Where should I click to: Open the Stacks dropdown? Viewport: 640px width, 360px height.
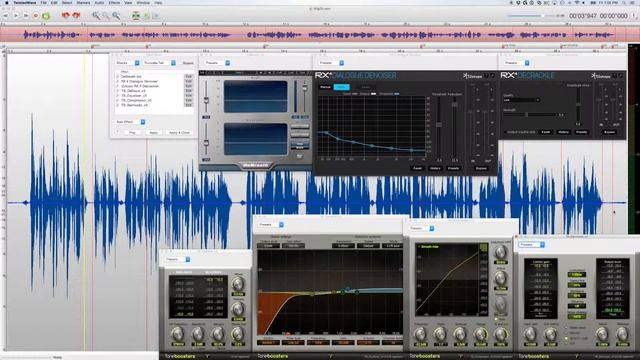coord(127,63)
